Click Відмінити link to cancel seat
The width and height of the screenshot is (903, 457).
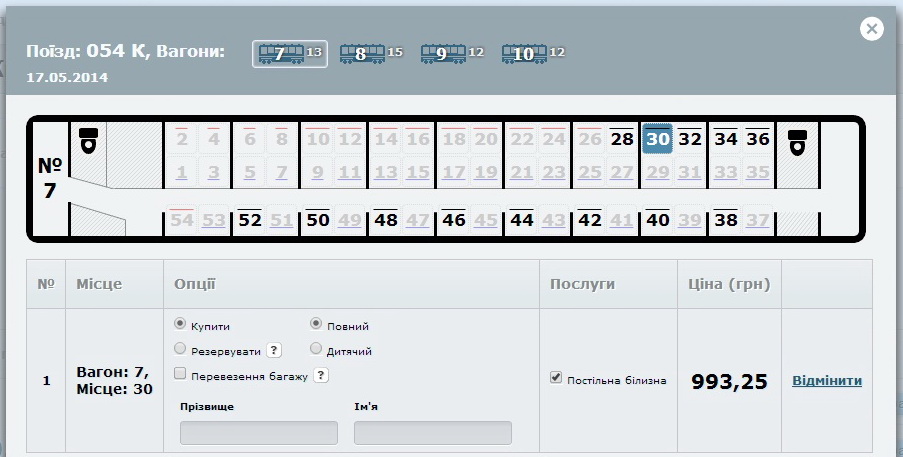(x=826, y=380)
